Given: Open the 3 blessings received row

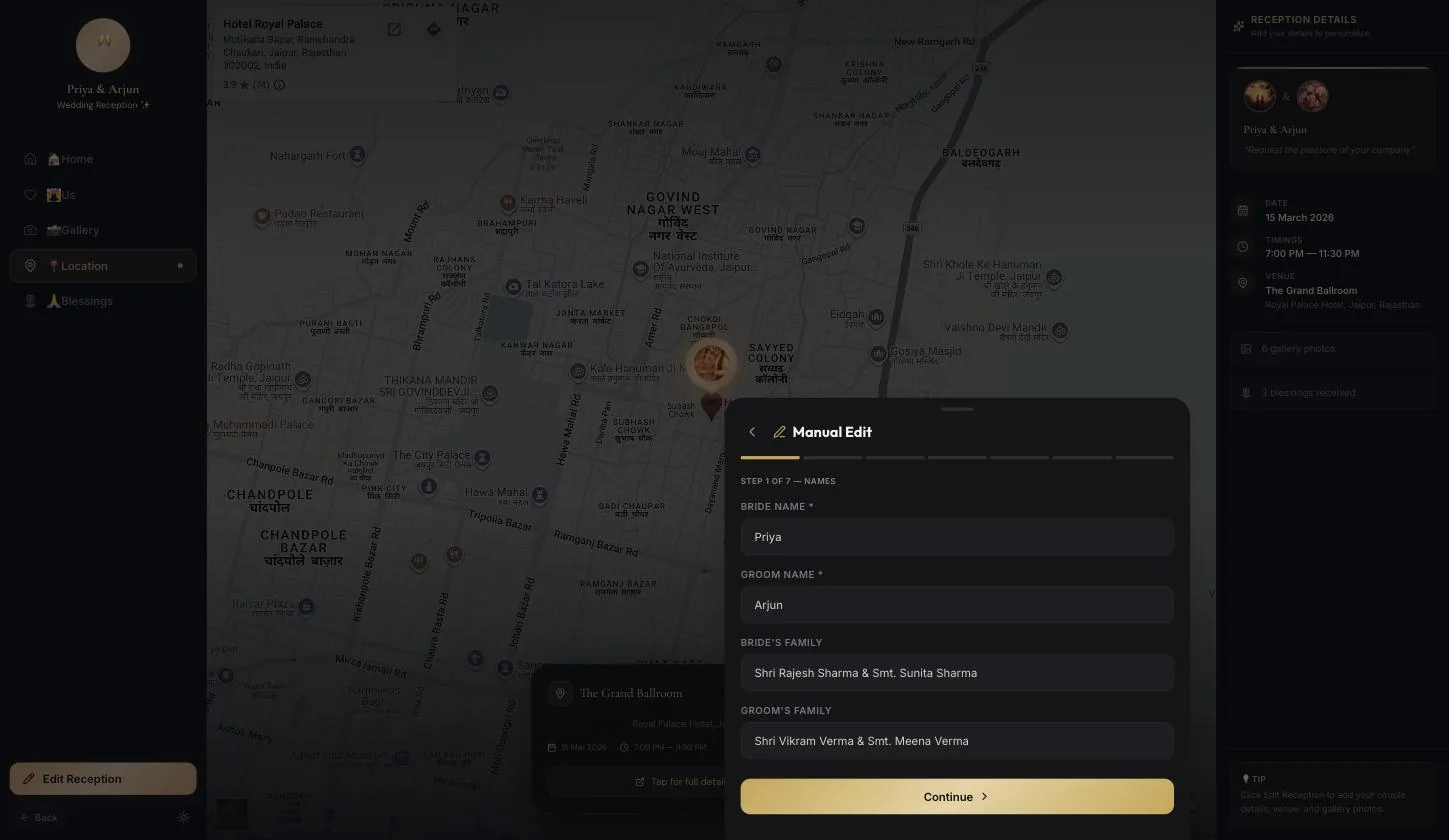Looking at the screenshot, I should click(1332, 393).
